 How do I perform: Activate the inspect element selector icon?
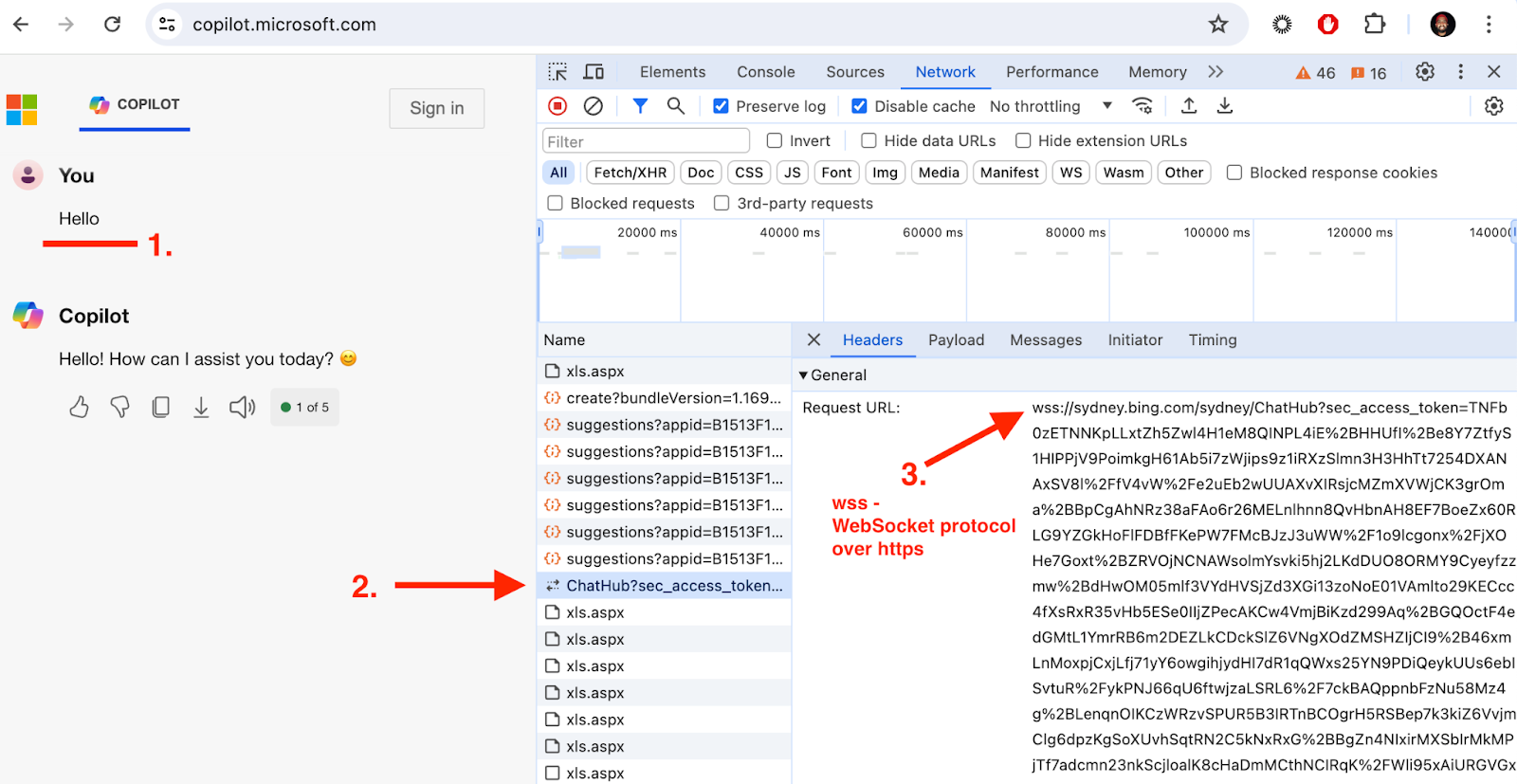[557, 72]
